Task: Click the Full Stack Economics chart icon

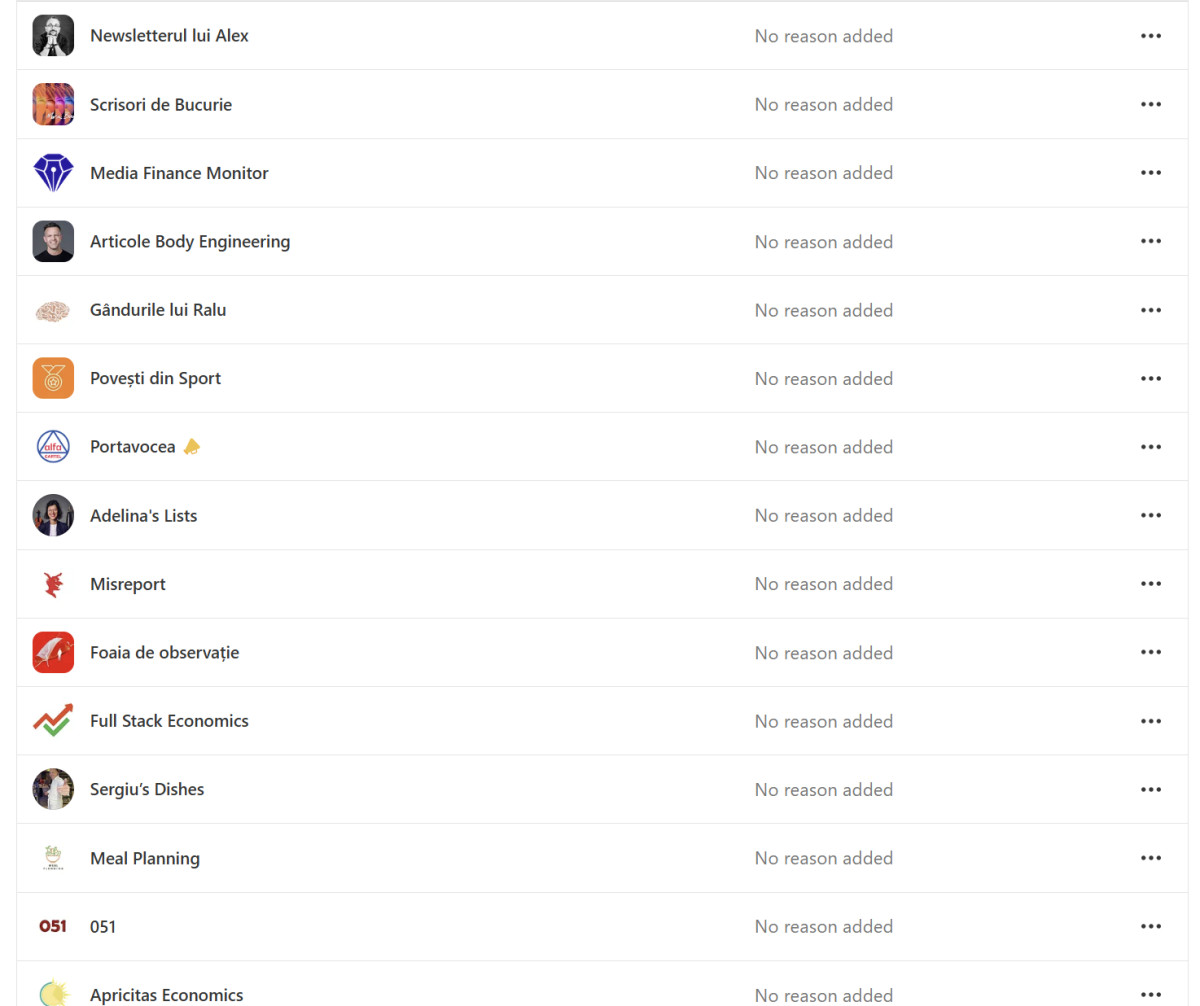Action: click(53, 721)
